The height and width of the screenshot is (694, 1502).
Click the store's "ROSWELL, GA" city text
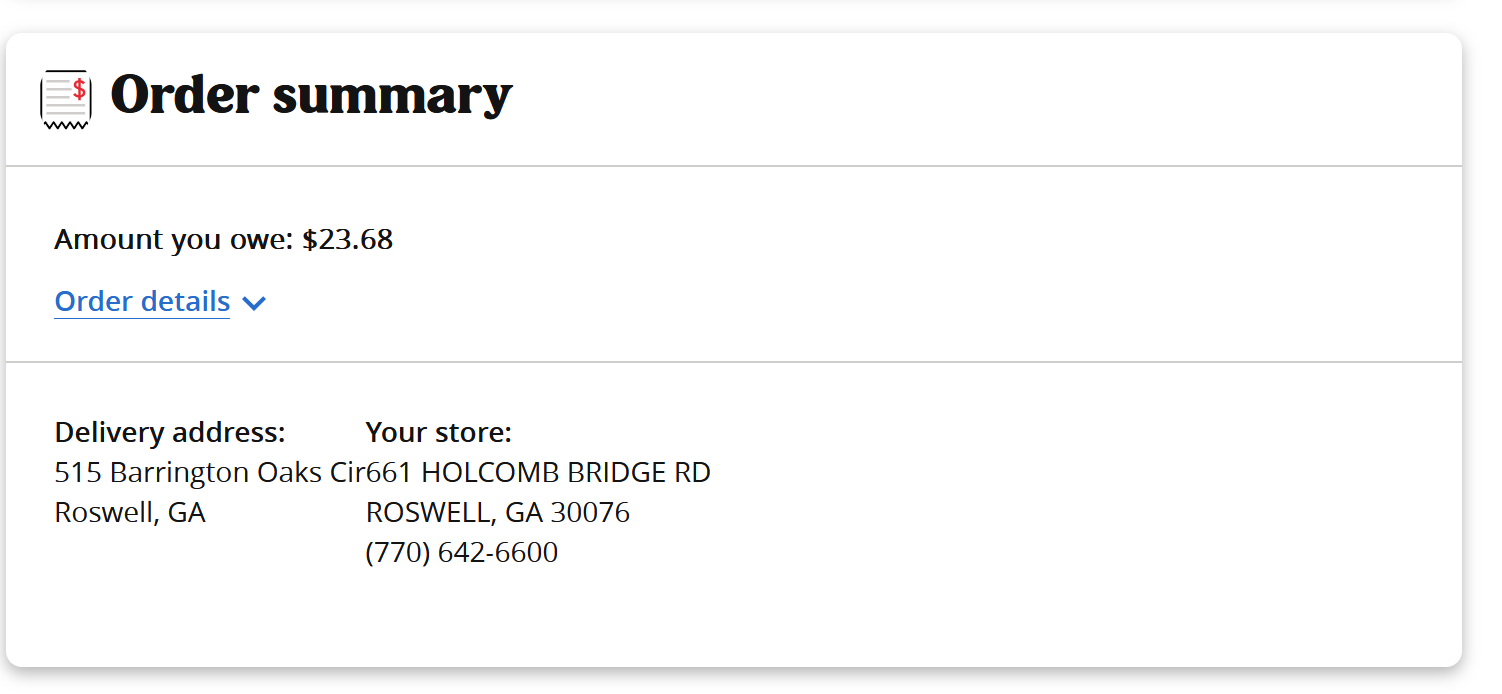454,512
